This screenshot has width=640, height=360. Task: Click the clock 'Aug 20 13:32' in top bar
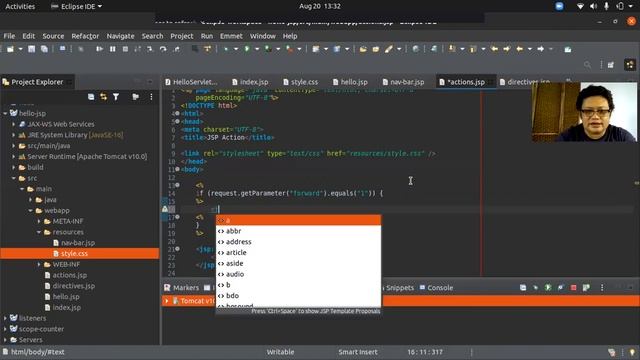click(320, 7)
